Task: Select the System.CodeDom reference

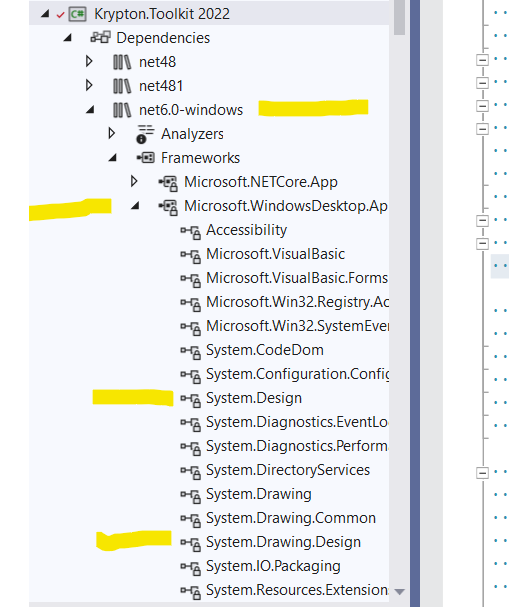Action: pos(265,350)
